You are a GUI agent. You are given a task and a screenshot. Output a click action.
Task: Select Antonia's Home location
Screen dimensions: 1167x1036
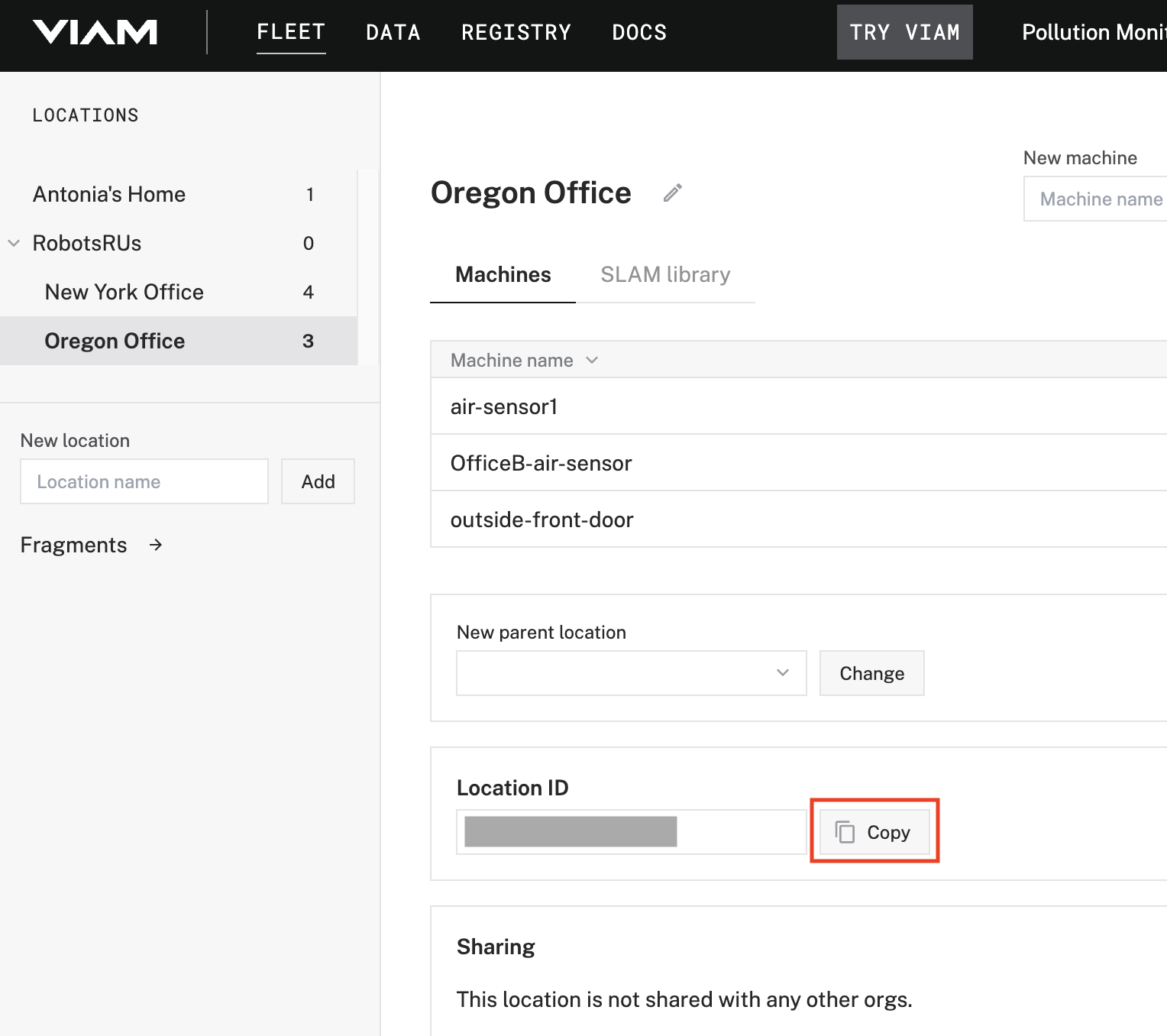pyautogui.click(x=109, y=195)
